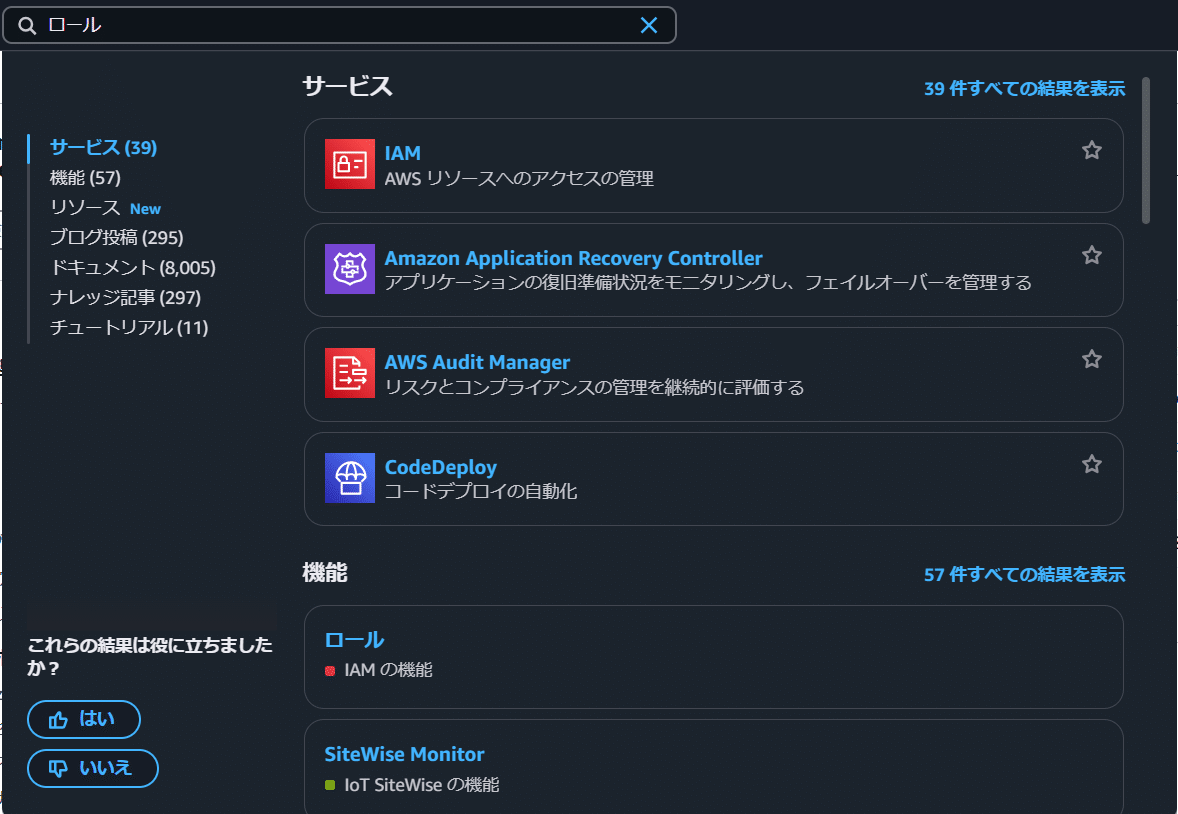This screenshot has width=1178, height=814.
Task: Favorite IAM with its star
Action: [1092, 150]
